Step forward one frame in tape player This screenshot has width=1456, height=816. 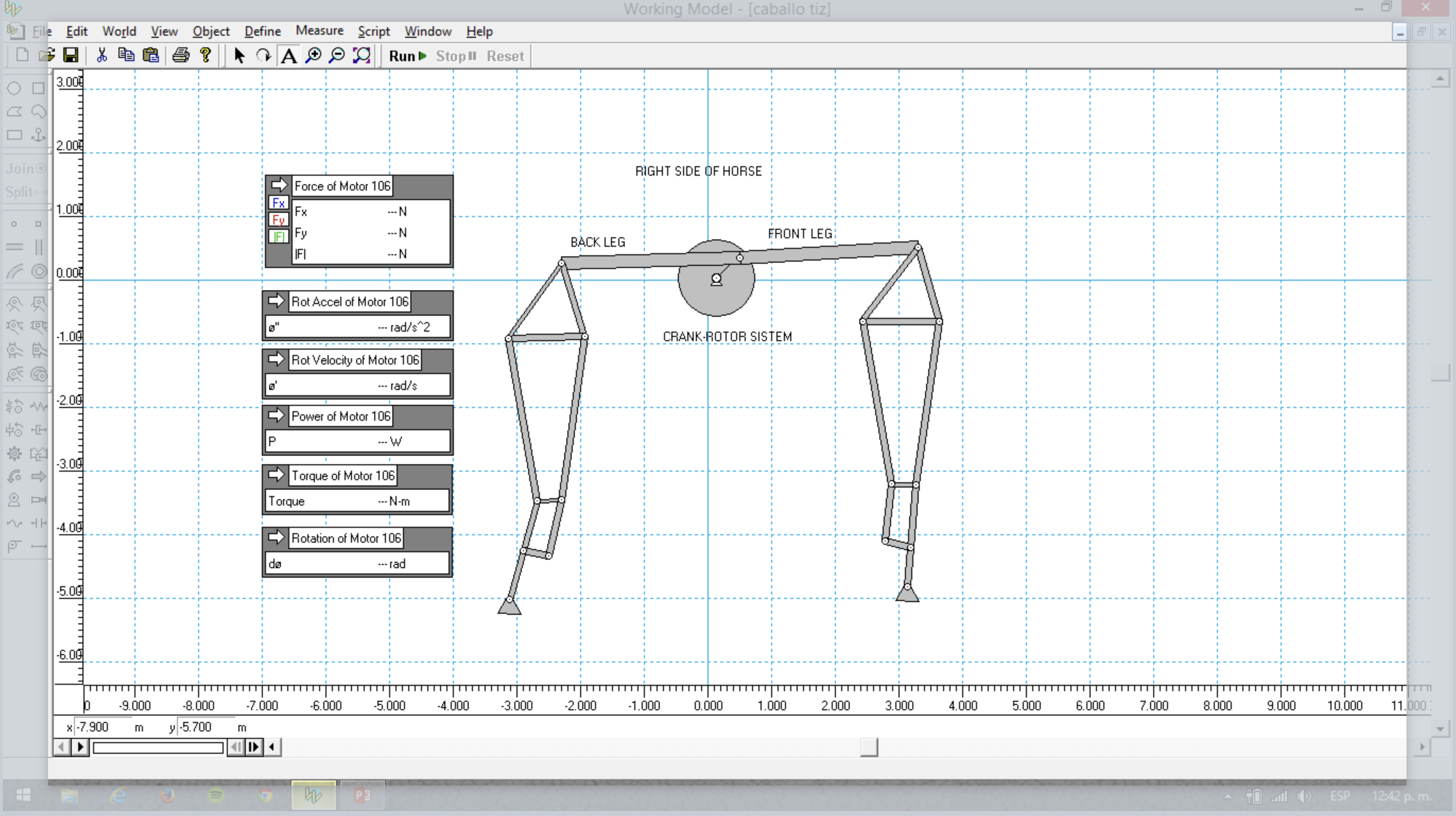click(x=254, y=747)
